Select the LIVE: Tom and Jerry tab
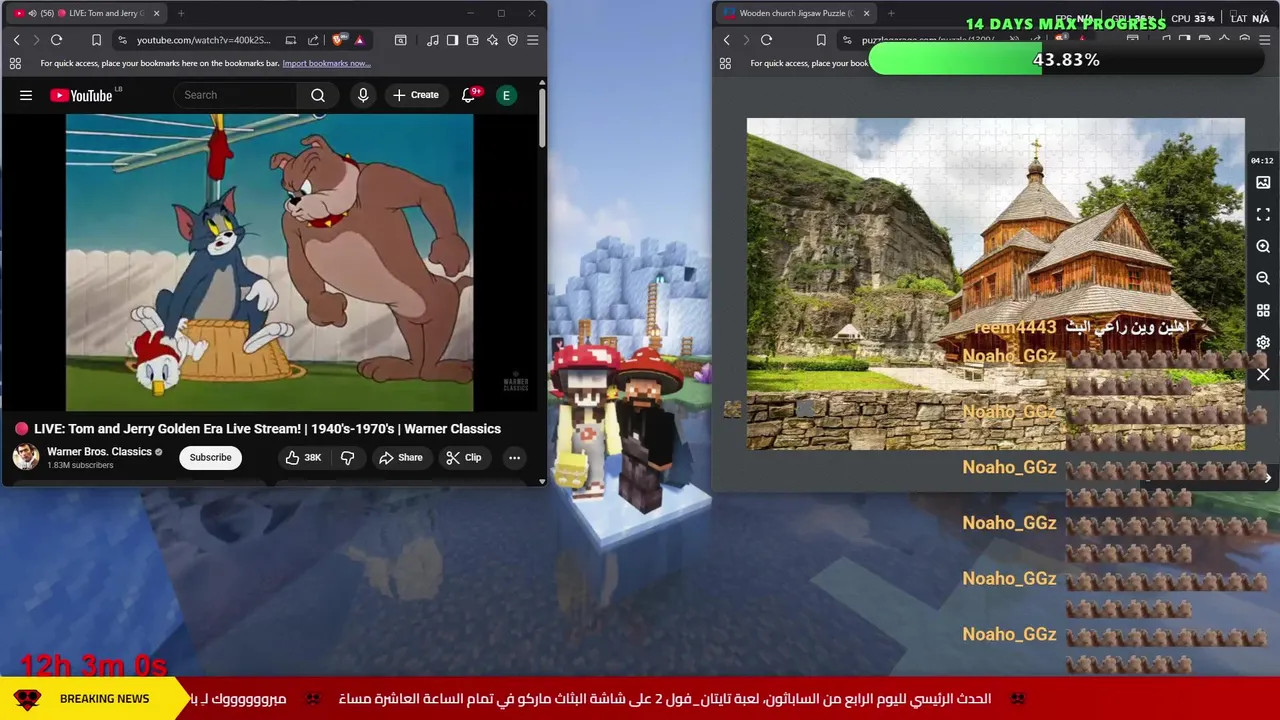1280x720 pixels. point(88,13)
